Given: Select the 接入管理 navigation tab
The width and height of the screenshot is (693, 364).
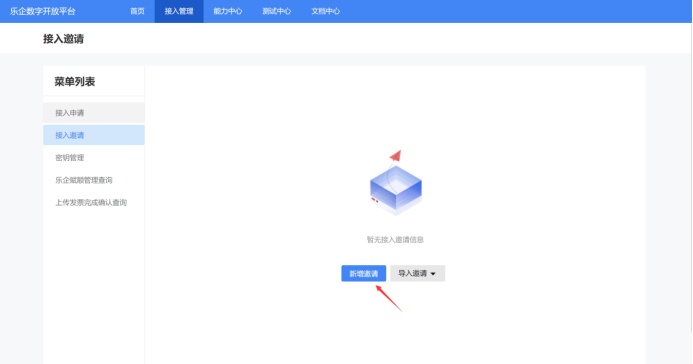Looking at the screenshot, I should 179,11.
